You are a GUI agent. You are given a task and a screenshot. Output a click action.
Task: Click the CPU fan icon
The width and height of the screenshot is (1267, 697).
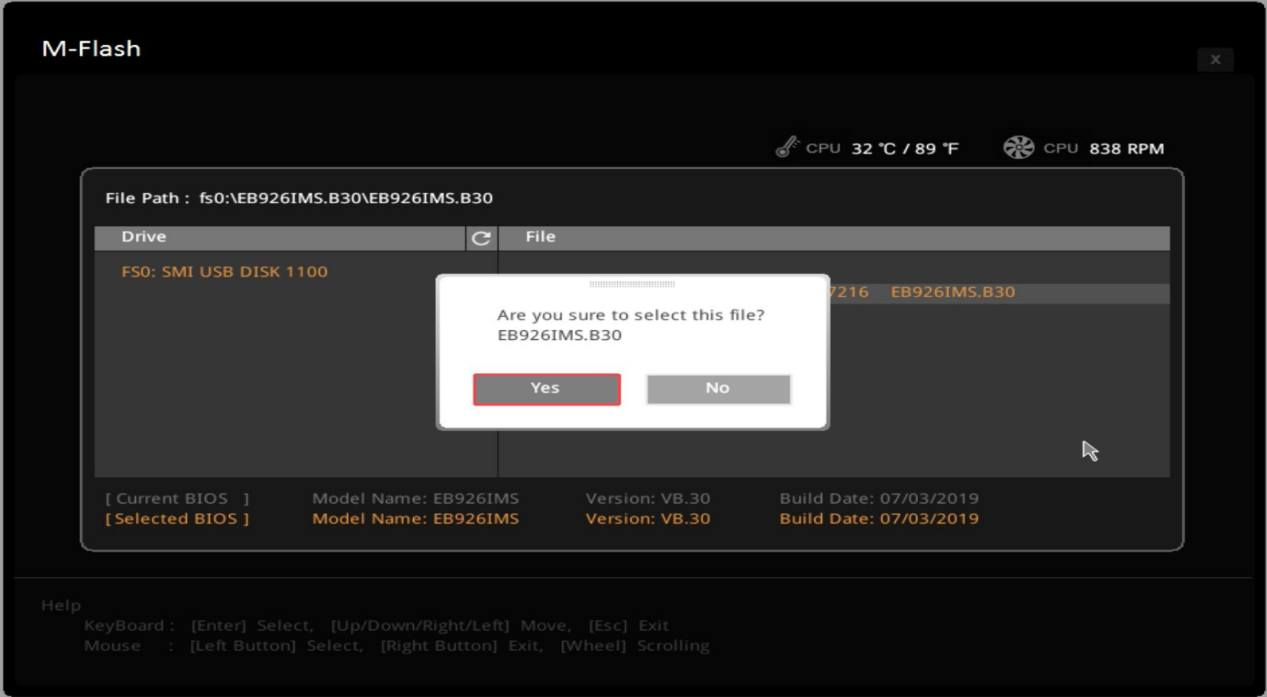click(x=1018, y=148)
